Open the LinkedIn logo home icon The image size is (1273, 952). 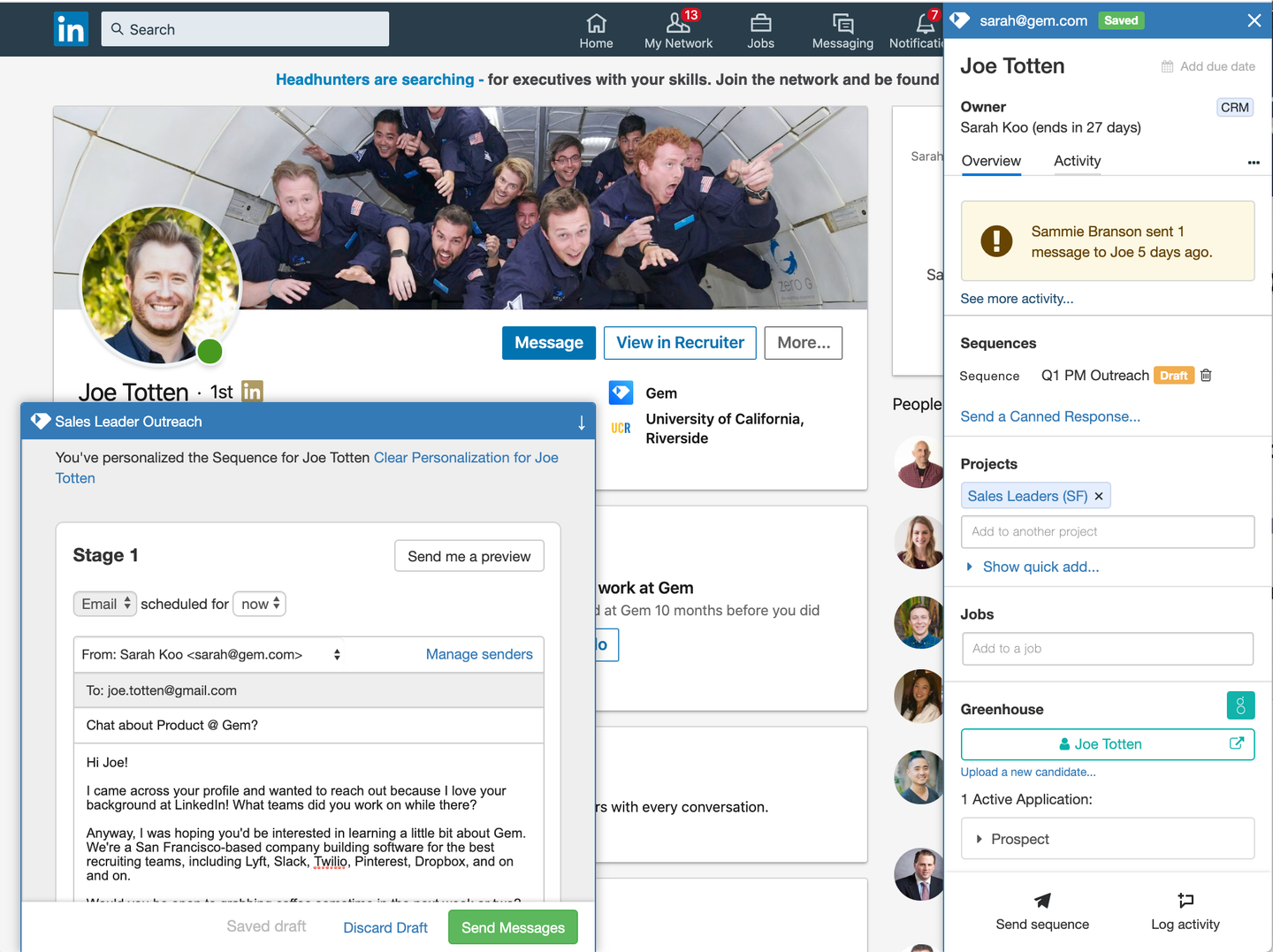coord(71,29)
